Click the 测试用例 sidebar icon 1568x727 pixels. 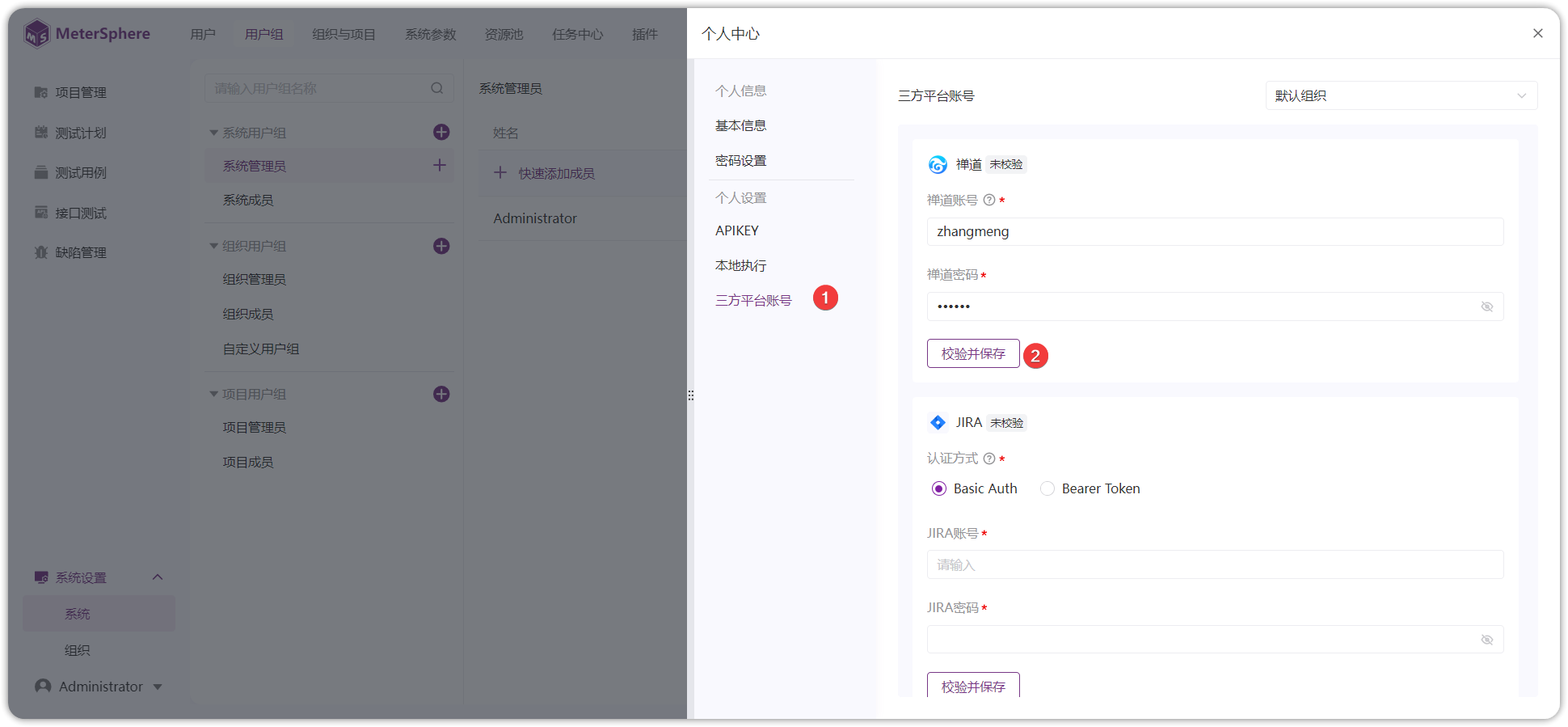point(41,172)
